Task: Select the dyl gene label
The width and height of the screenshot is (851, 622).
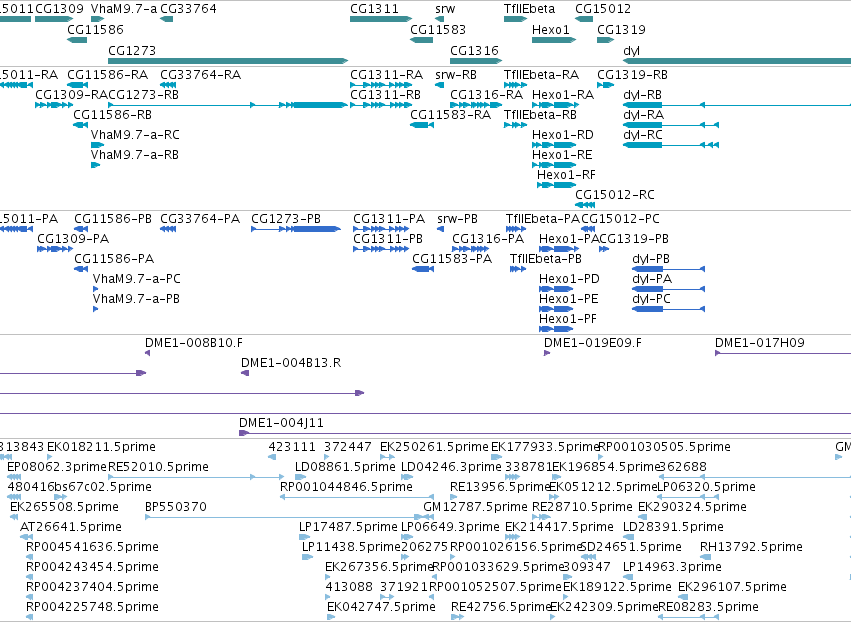Action: pos(631,50)
